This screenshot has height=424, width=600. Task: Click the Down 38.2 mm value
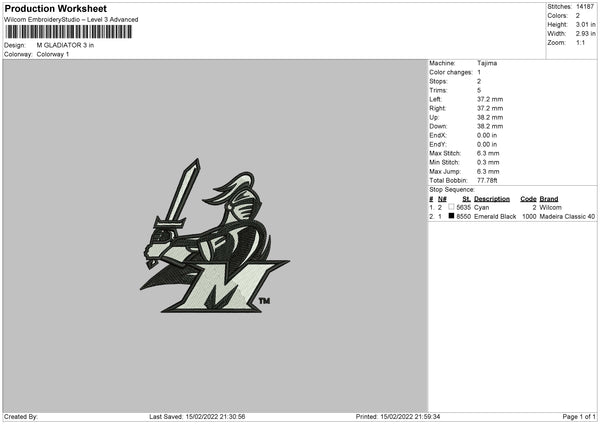click(x=490, y=126)
